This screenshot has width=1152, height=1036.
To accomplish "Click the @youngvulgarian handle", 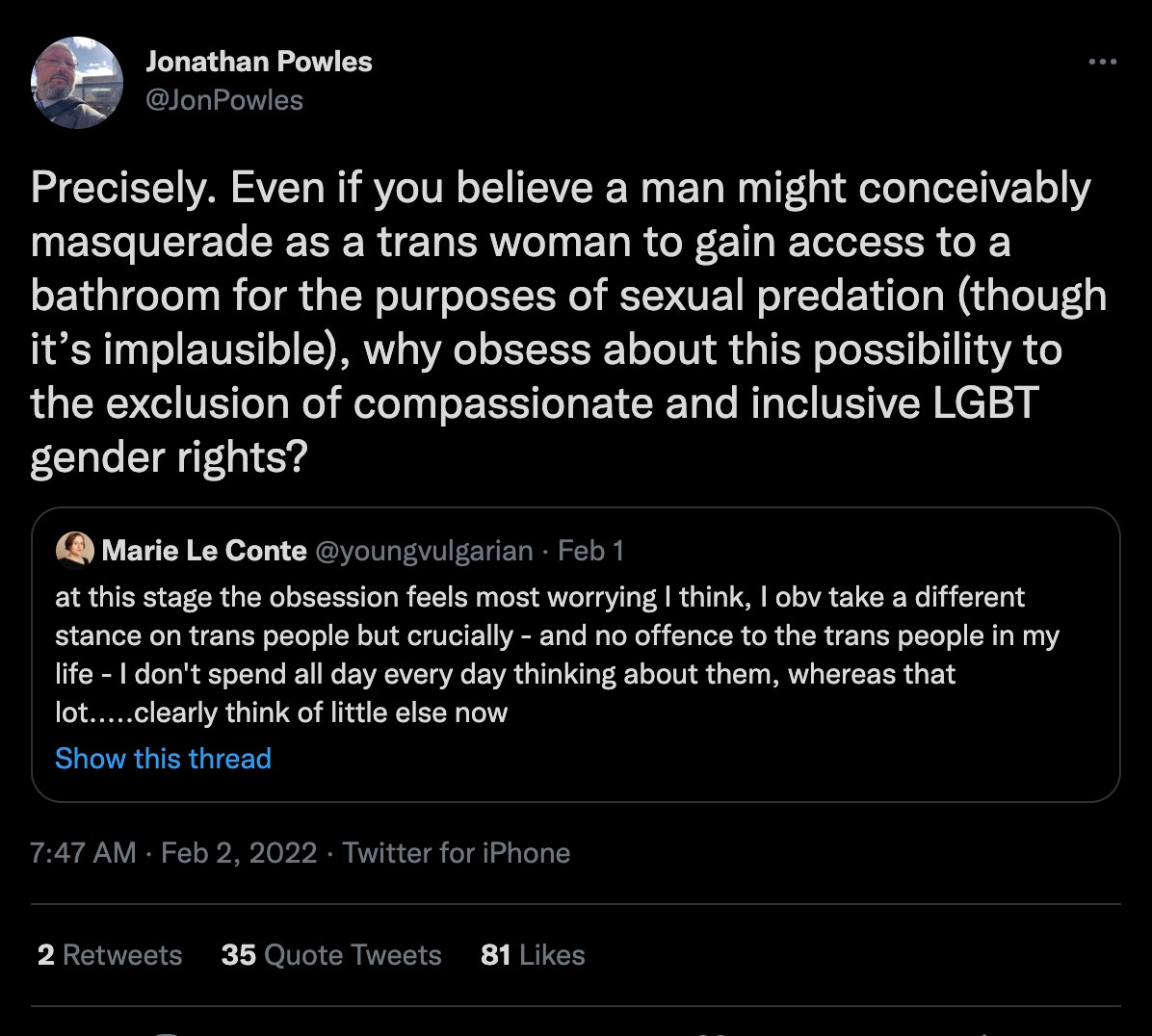I will click(424, 550).
